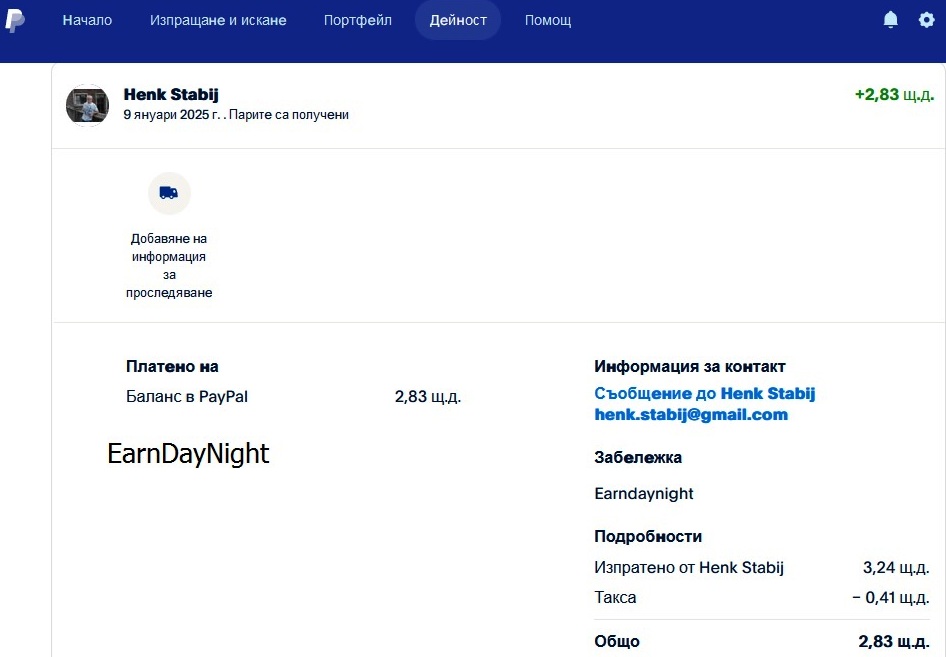Click the Подробности heading
Screen dimensions: 946x657
tap(648, 536)
